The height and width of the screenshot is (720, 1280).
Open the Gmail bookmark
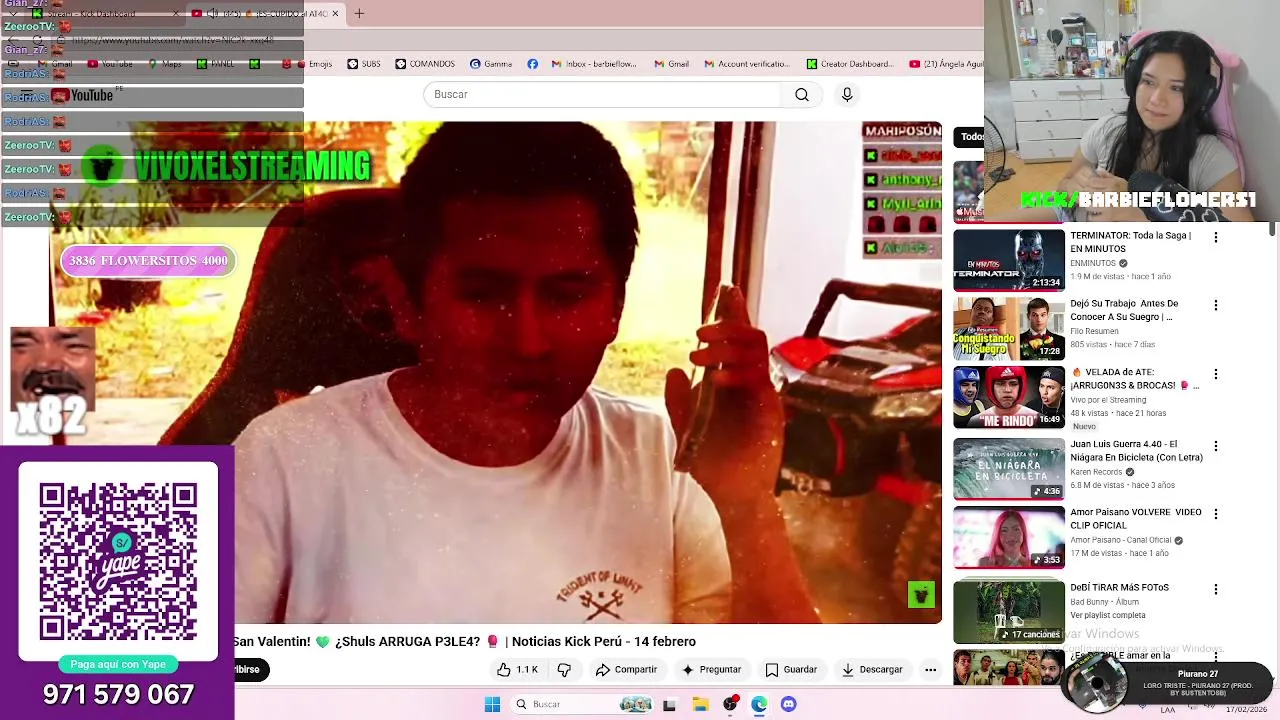click(672, 64)
